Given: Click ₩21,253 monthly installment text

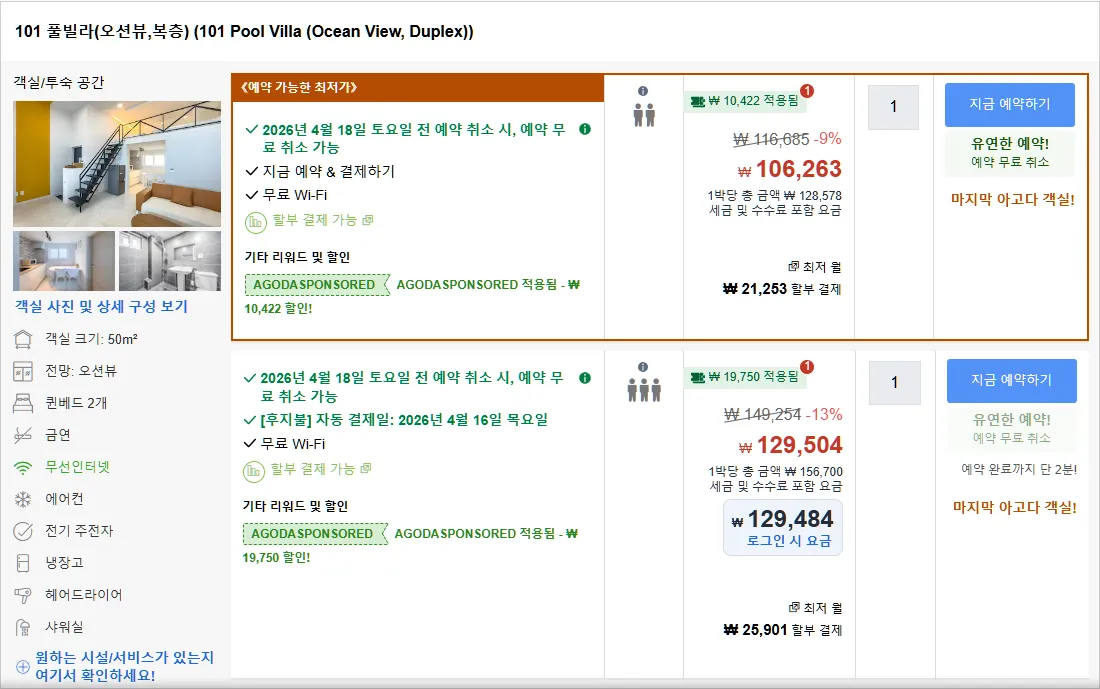Looking at the screenshot, I should [782, 289].
